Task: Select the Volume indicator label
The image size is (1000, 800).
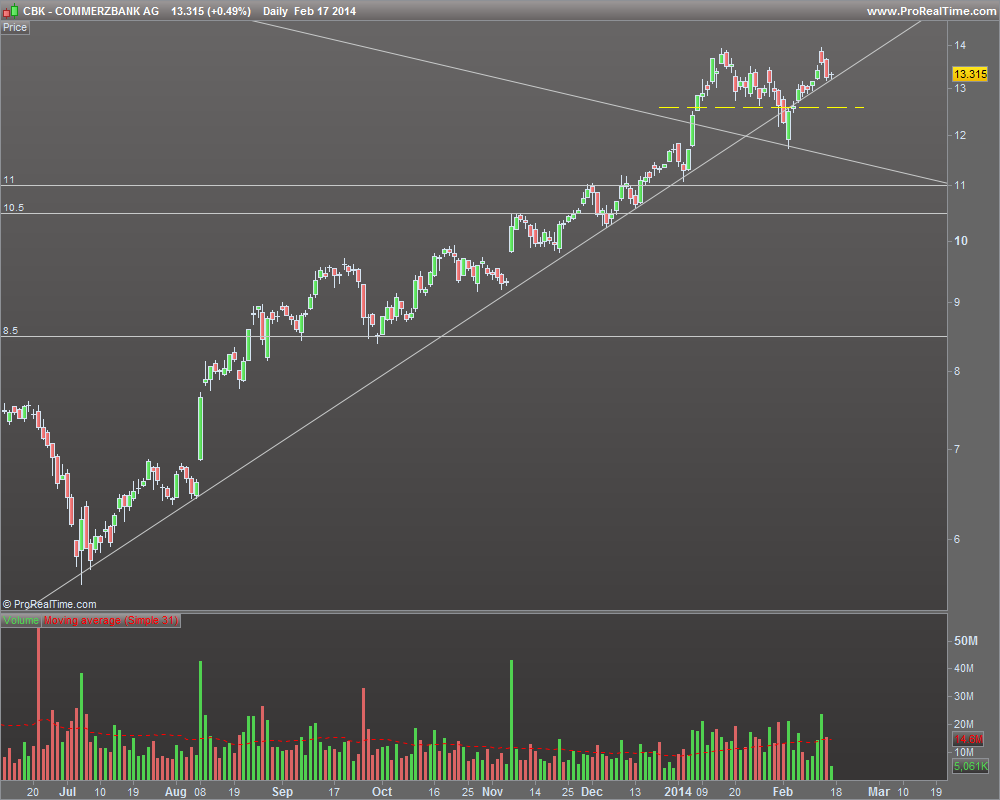Action: (21, 620)
